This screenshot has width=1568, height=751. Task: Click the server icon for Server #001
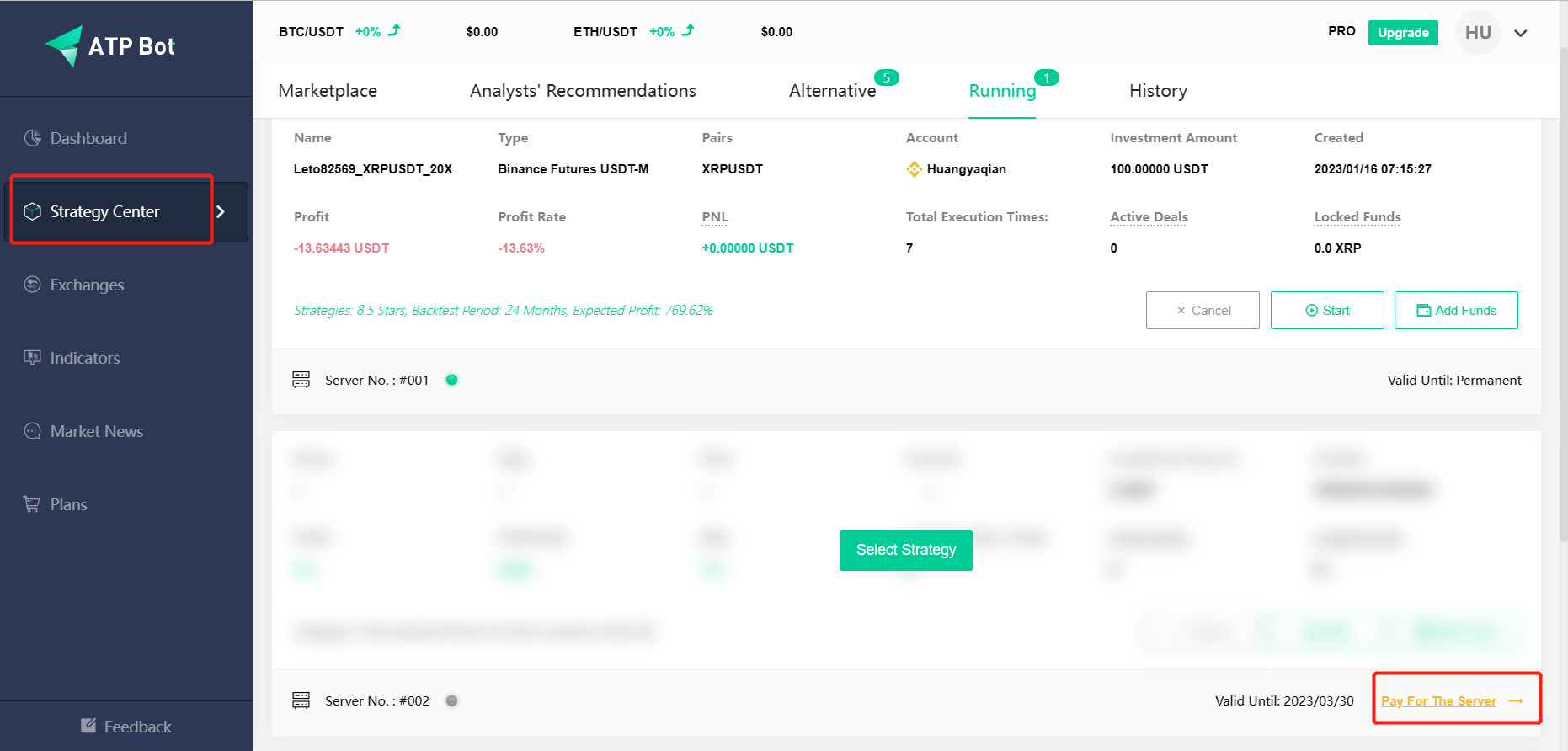pyautogui.click(x=301, y=380)
